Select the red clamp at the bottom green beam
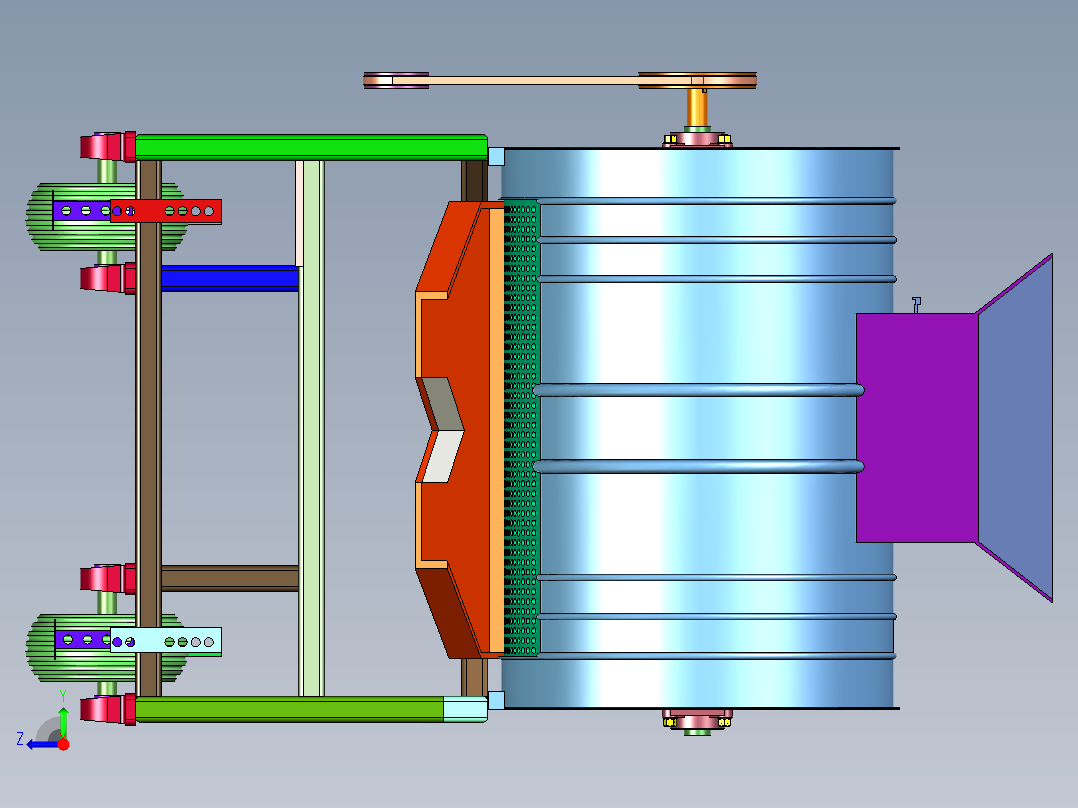Viewport: 1078px width, 808px height. [108, 710]
